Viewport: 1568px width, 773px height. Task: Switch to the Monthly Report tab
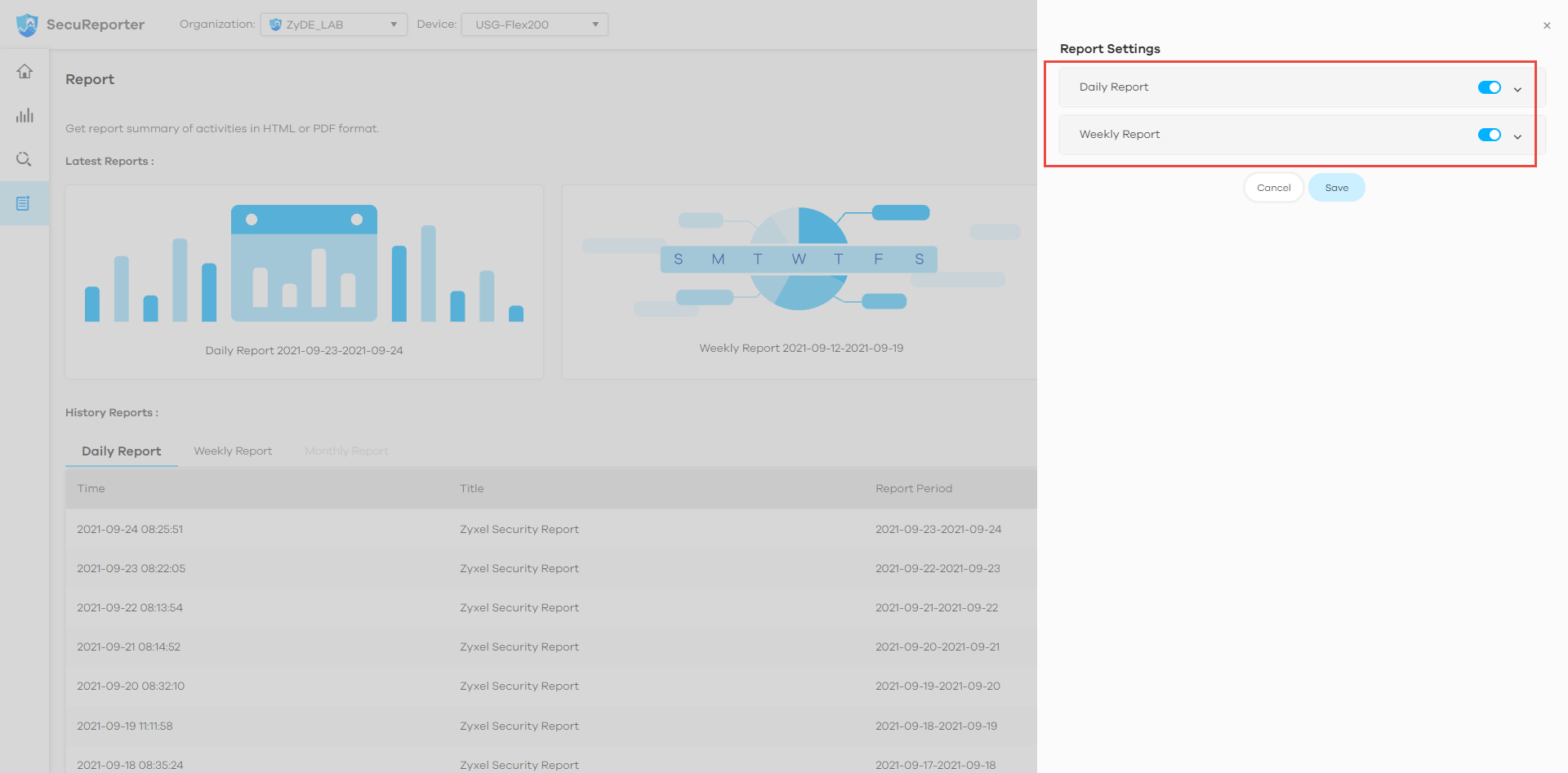(x=346, y=451)
